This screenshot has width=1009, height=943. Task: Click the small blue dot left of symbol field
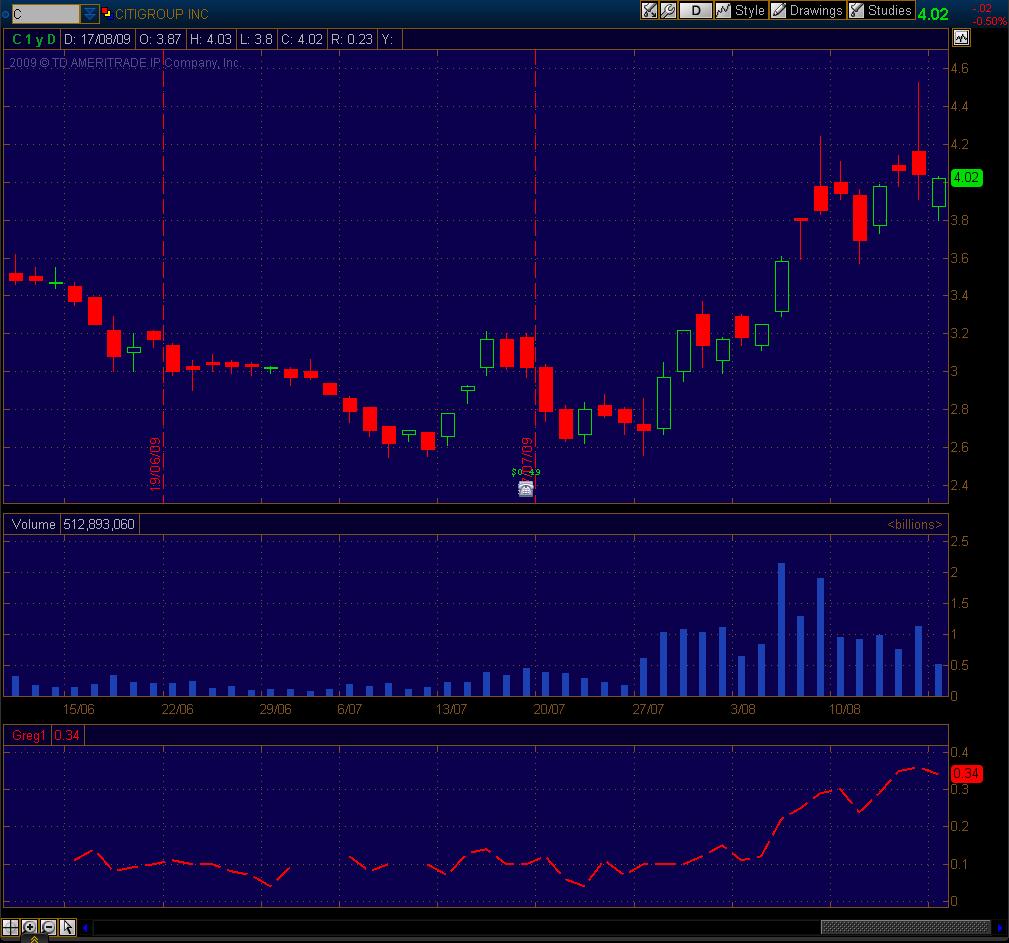5,14
